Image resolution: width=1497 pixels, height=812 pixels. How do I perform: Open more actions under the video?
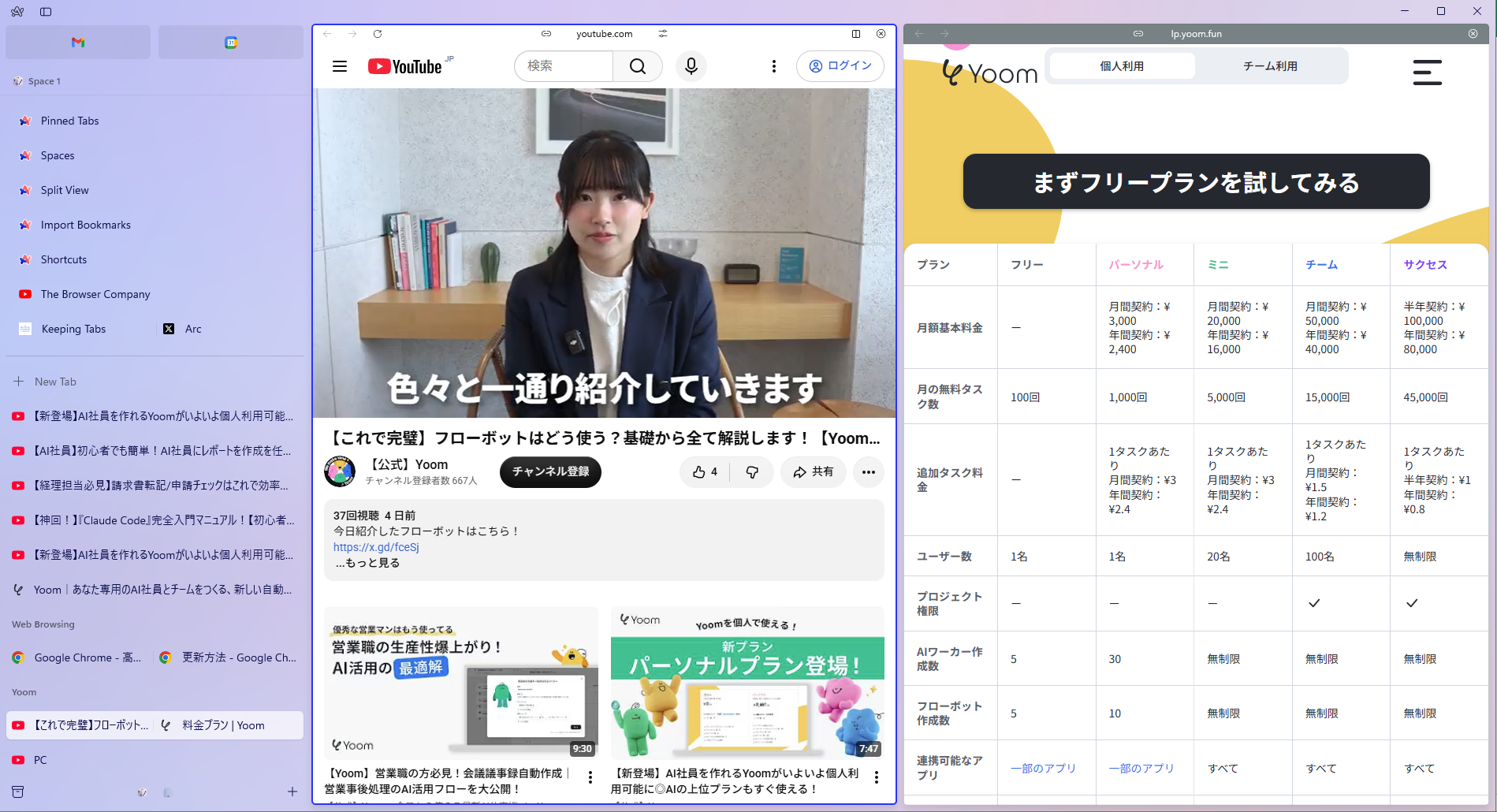click(x=869, y=472)
